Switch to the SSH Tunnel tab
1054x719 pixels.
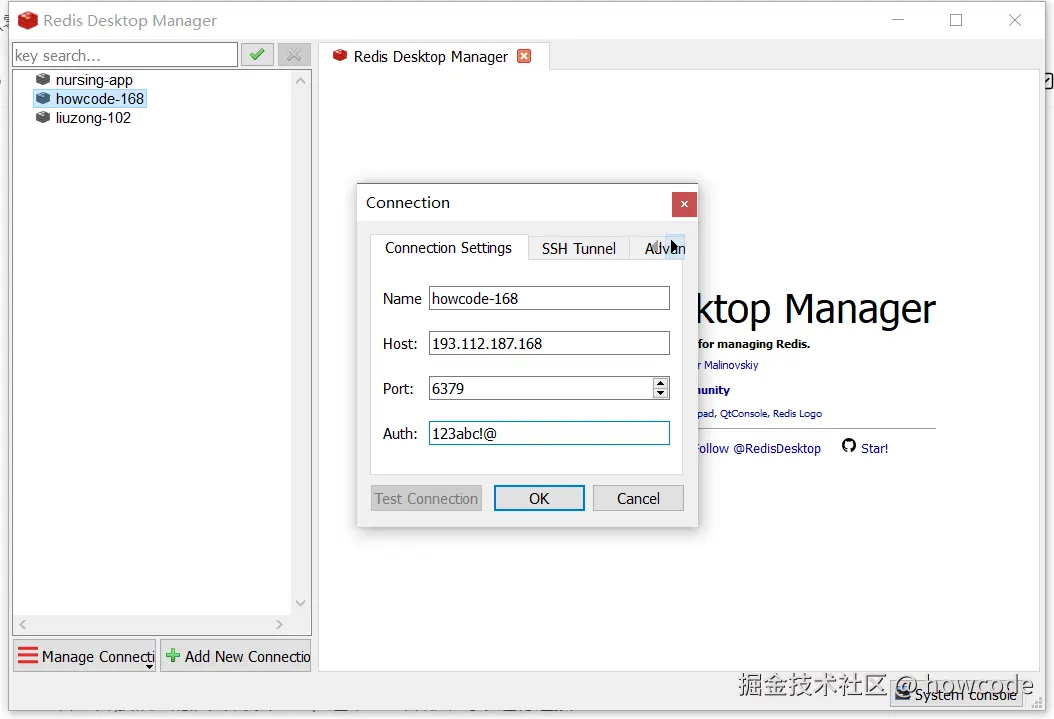(578, 249)
